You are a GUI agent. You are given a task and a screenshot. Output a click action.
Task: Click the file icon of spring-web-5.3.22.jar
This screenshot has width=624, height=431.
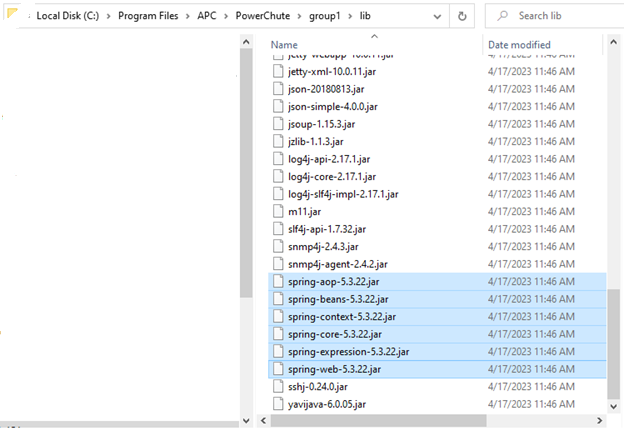[278, 369]
